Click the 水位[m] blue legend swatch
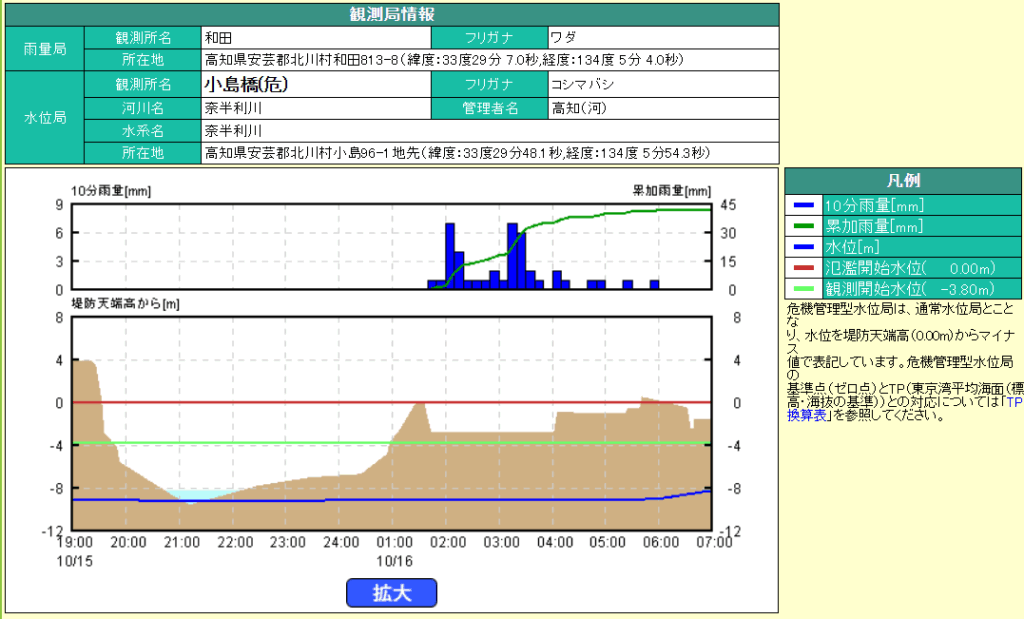Image resolution: width=1024 pixels, height=619 pixels. pyautogui.click(x=803, y=246)
